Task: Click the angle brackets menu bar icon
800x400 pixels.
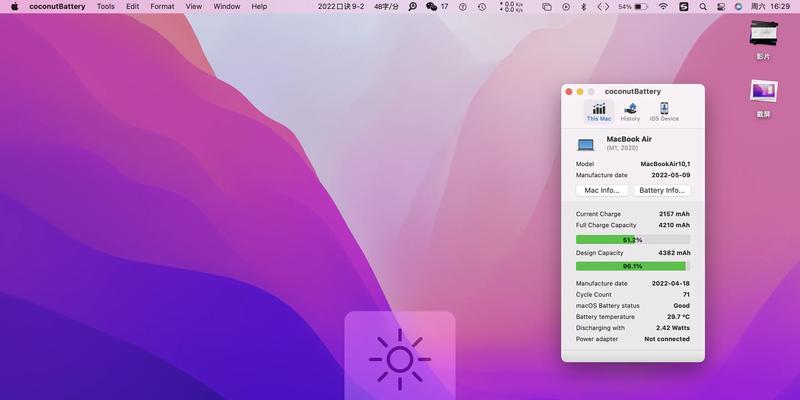Action: (603, 7)
